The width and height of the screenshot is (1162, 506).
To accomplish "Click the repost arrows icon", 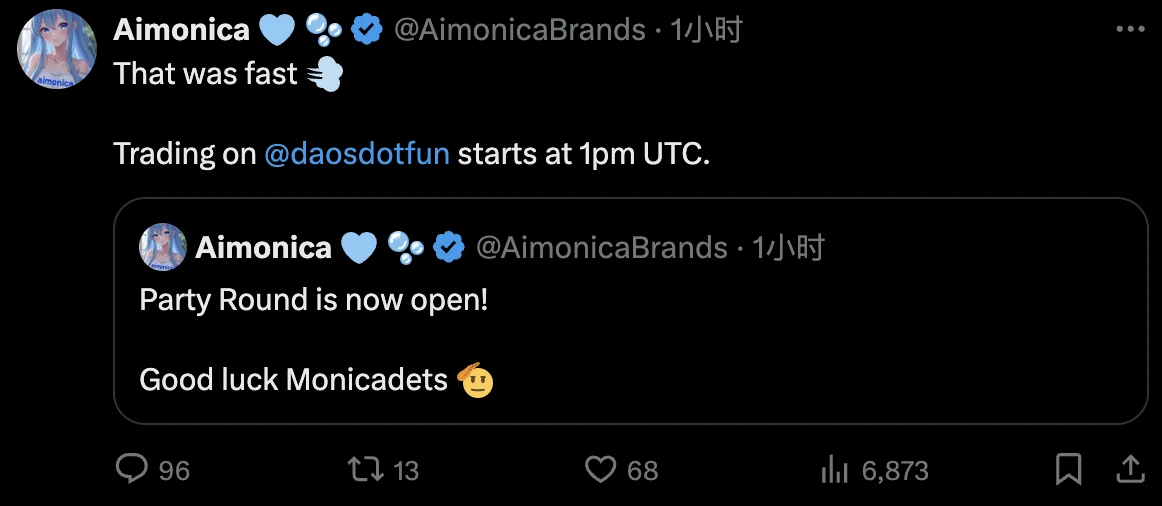I will (x=364, y=469).
